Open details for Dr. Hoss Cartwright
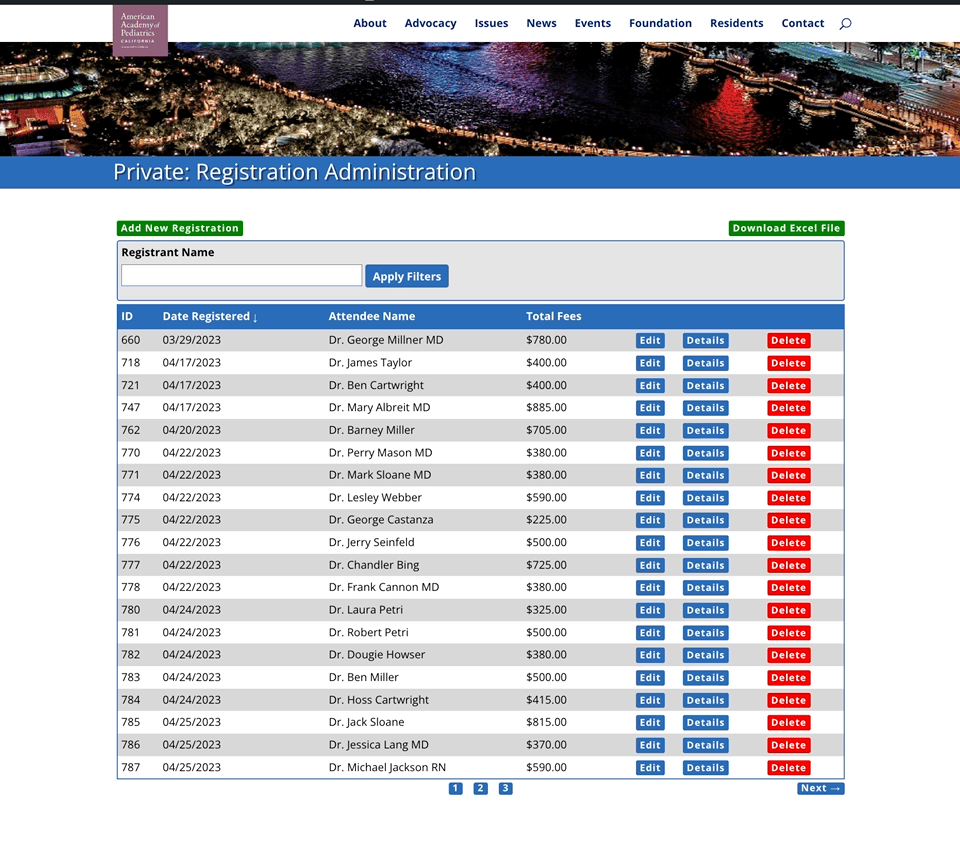The image size is (960, 857). [x=705, y=700]
